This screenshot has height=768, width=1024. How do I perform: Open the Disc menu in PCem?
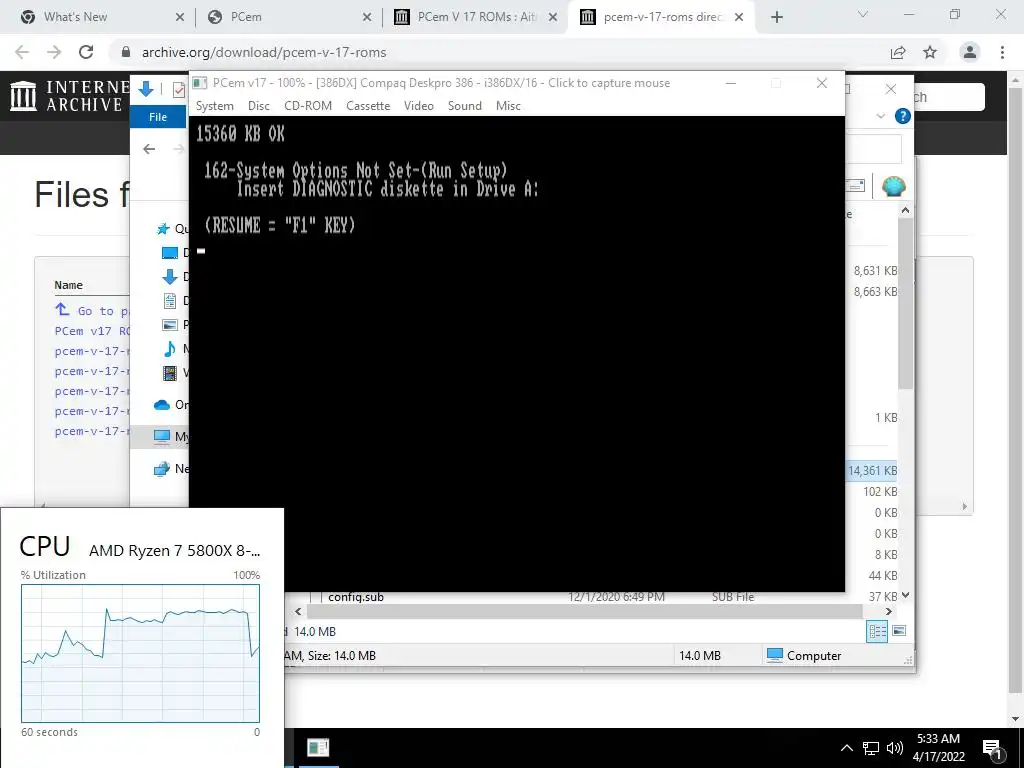tap(259, 106)
